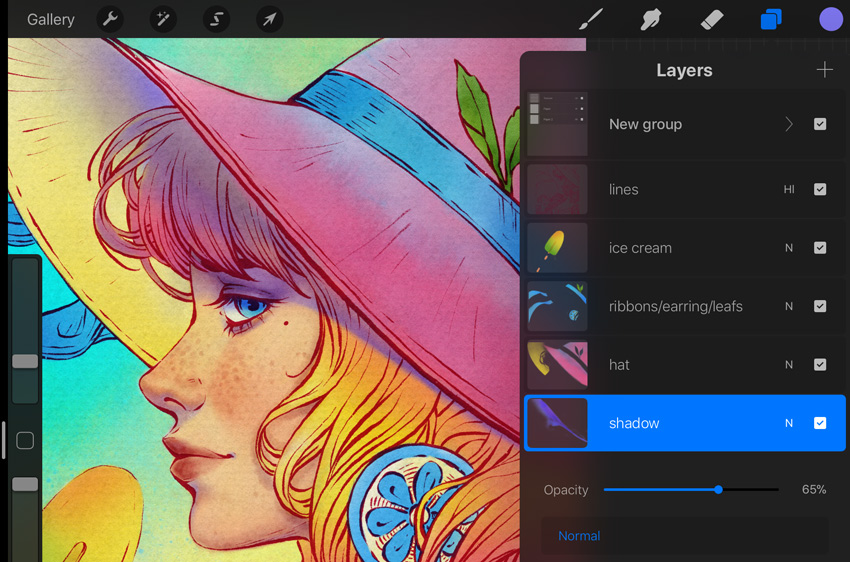Select the Transform arrow tool

click(269, 20)
